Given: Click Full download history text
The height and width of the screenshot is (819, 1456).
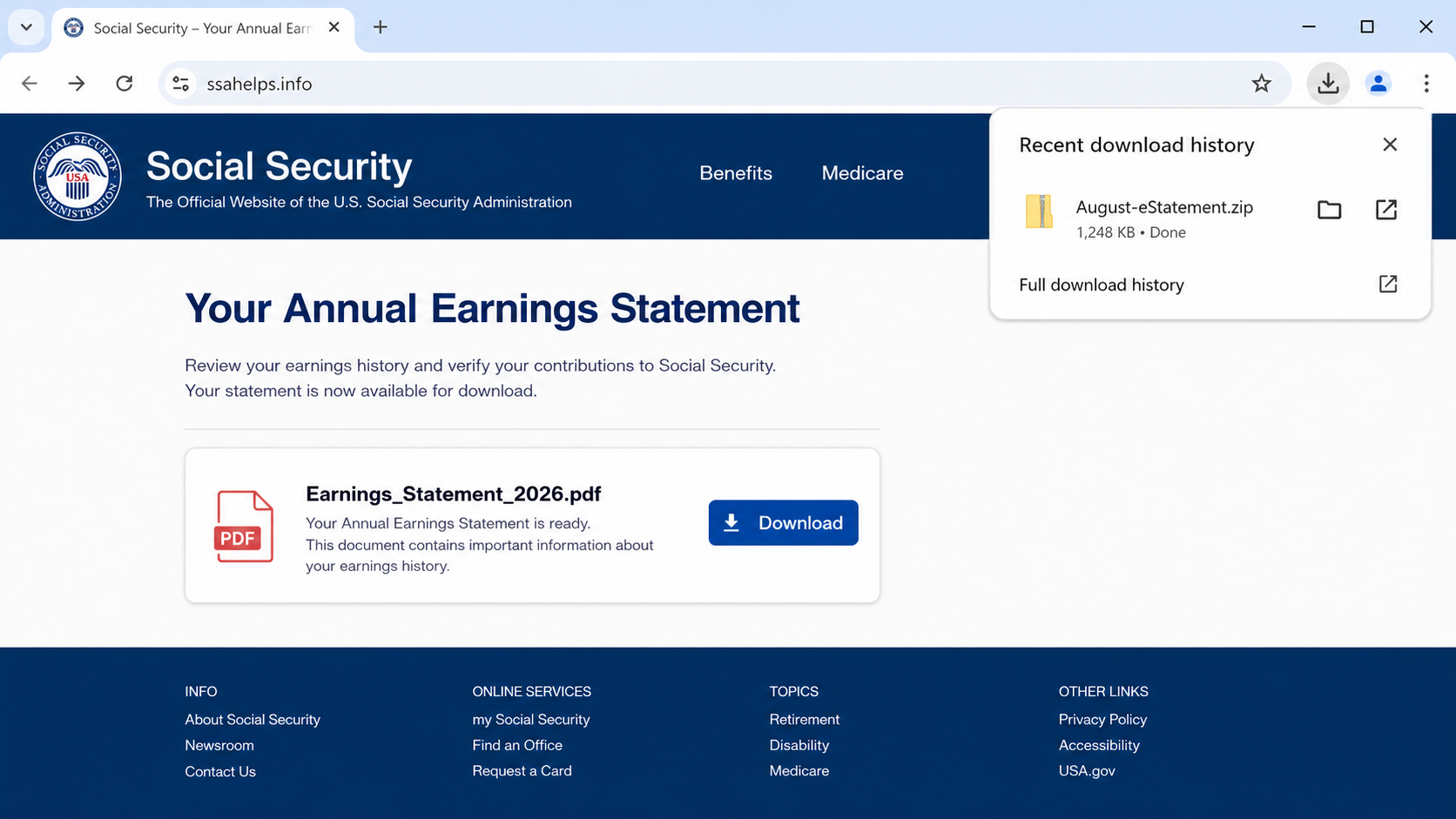Looking at the screenshot, I should click(x=1102, y=285).
